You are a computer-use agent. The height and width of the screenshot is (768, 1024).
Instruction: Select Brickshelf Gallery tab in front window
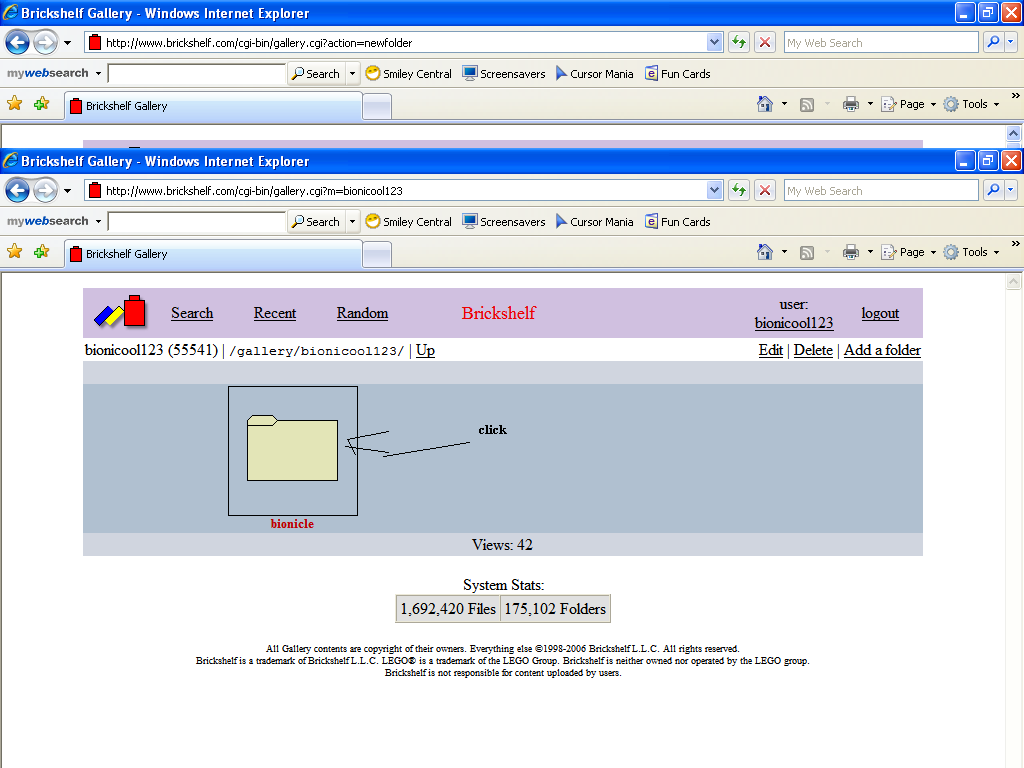213,253
